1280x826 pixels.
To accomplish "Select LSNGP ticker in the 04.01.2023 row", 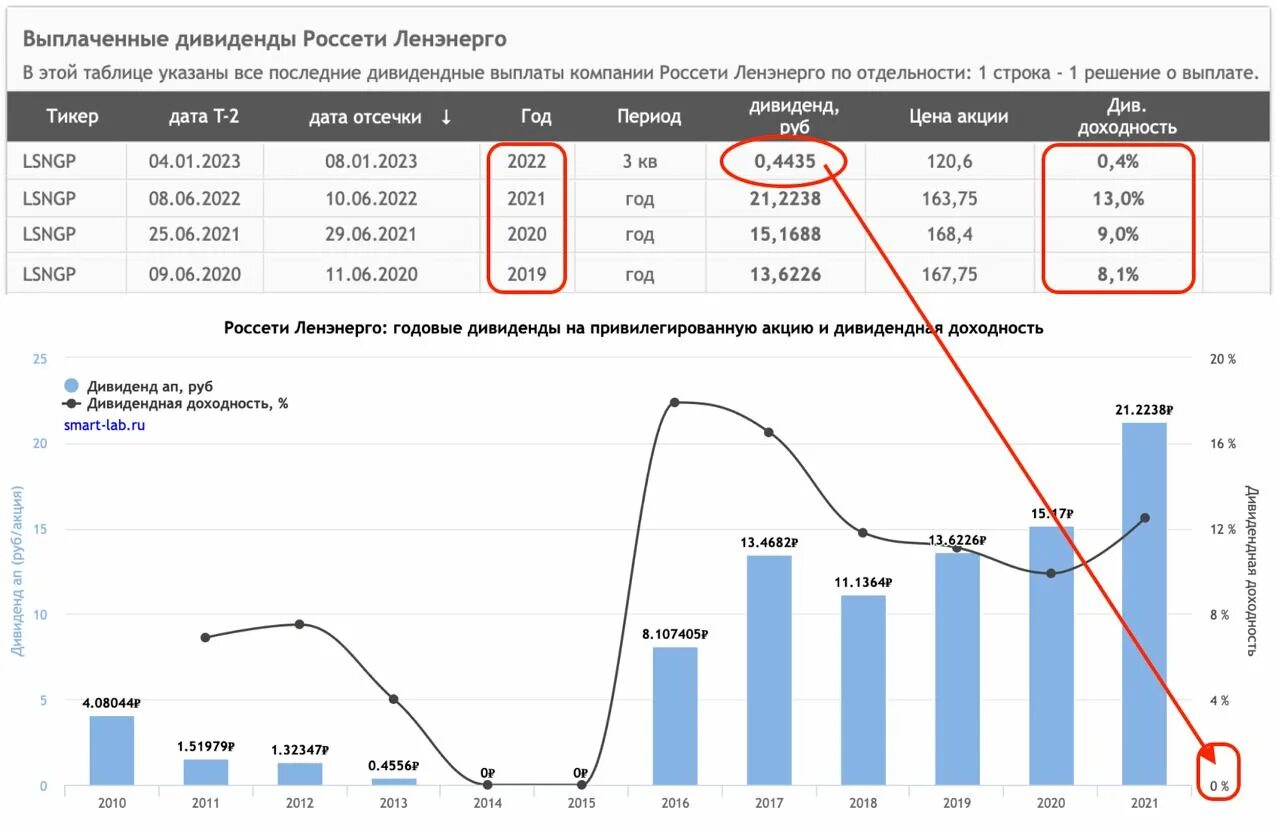I will pyautogui.click(x=49, y=161).
